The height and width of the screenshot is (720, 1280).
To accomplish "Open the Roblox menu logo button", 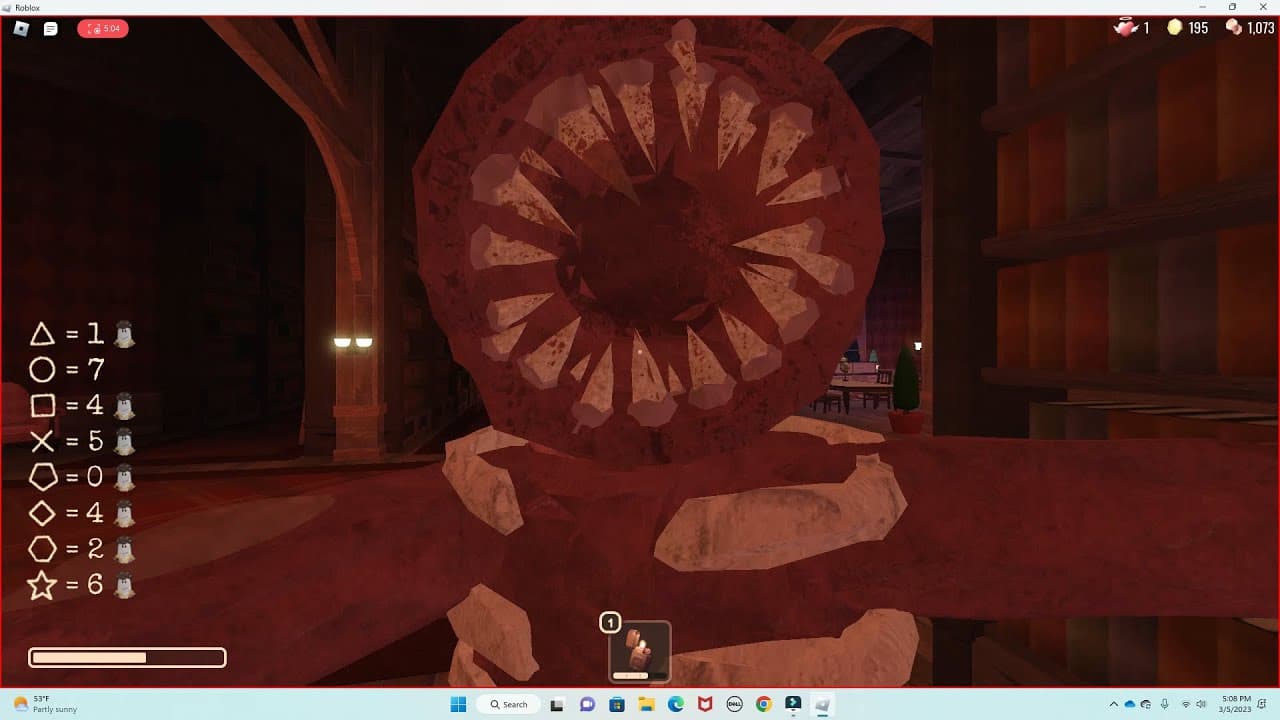I will coord(21,29).
